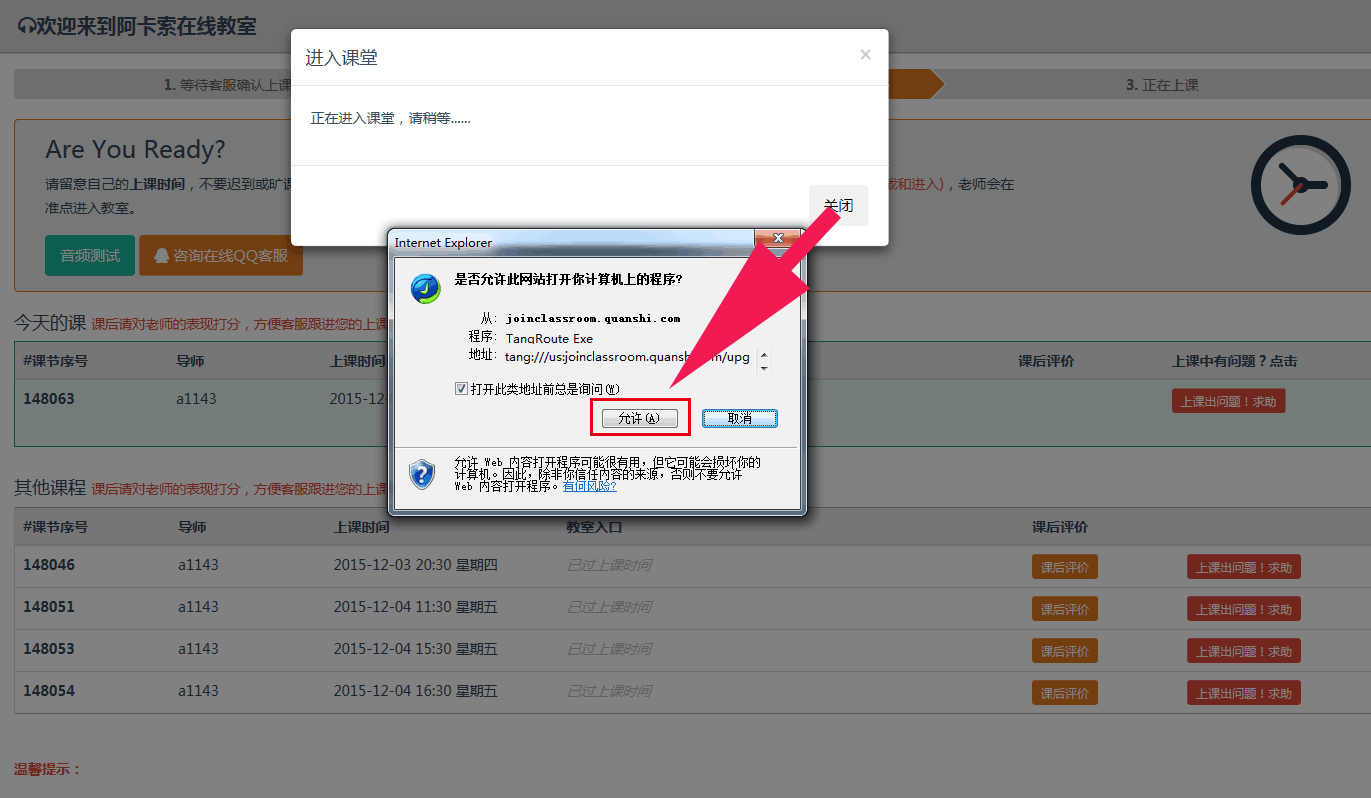Click 上课出问题!求助 for lesson 148051
Screen dimensions: 1371x798
[x=1243, y=609]
